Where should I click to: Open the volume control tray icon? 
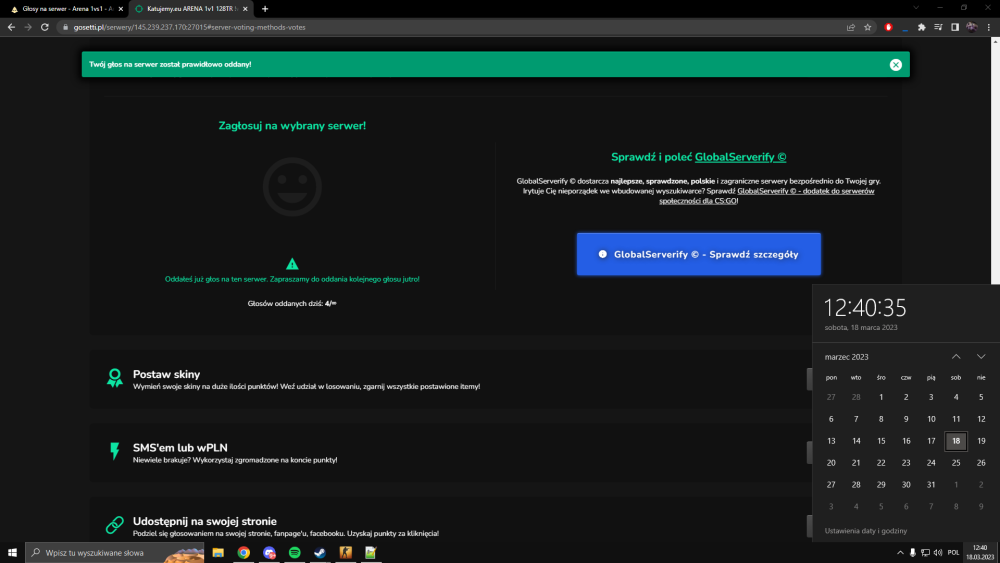click(938, 553)
